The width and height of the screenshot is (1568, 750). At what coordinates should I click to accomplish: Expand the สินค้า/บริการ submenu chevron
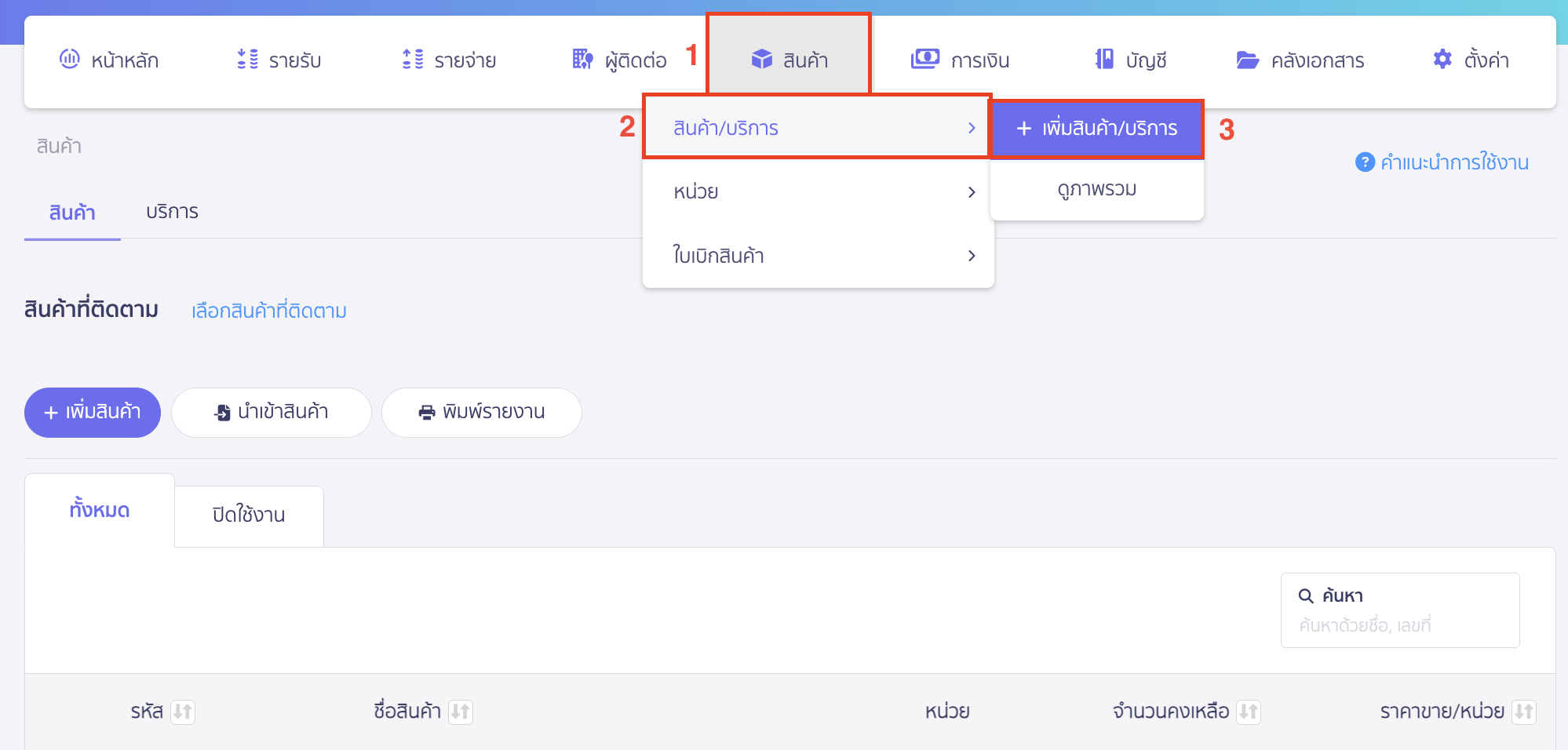tap(972, 128)
